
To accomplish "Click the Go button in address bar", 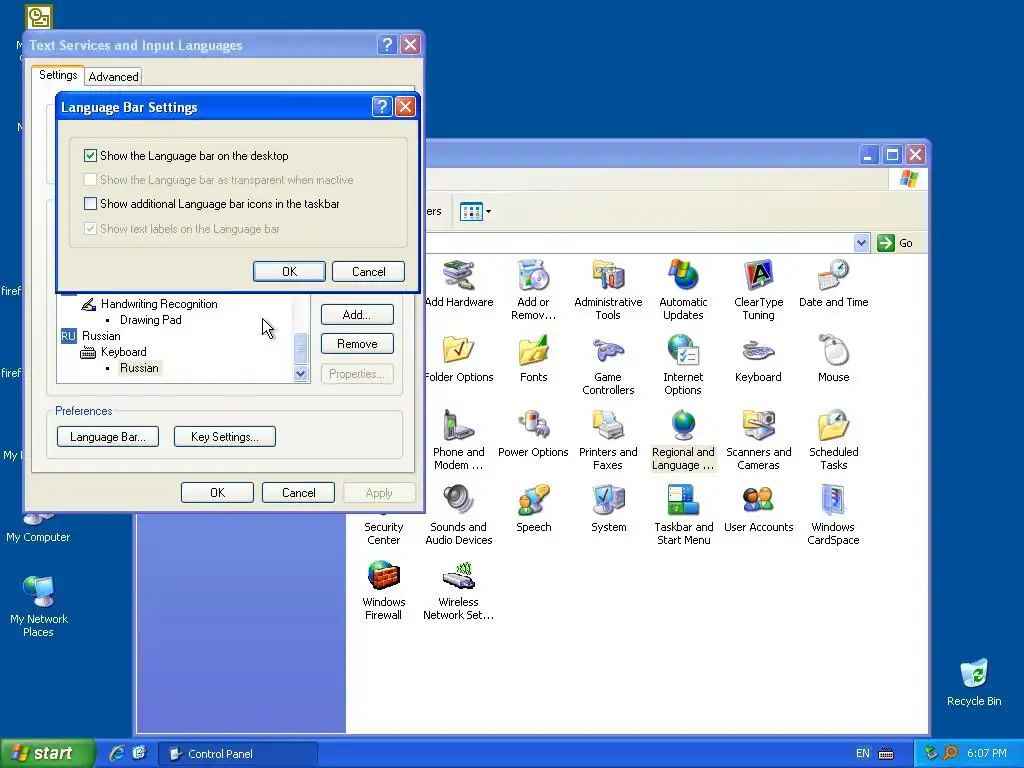I will [895, 243].
